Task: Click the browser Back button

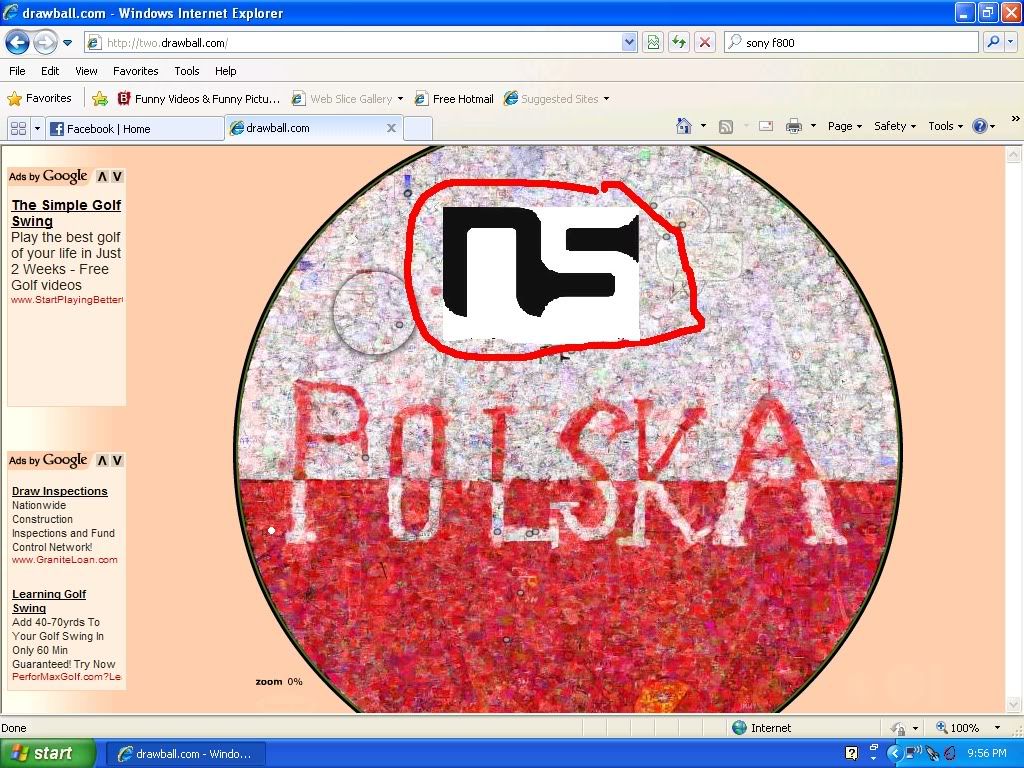Action: tap(17, 42)
